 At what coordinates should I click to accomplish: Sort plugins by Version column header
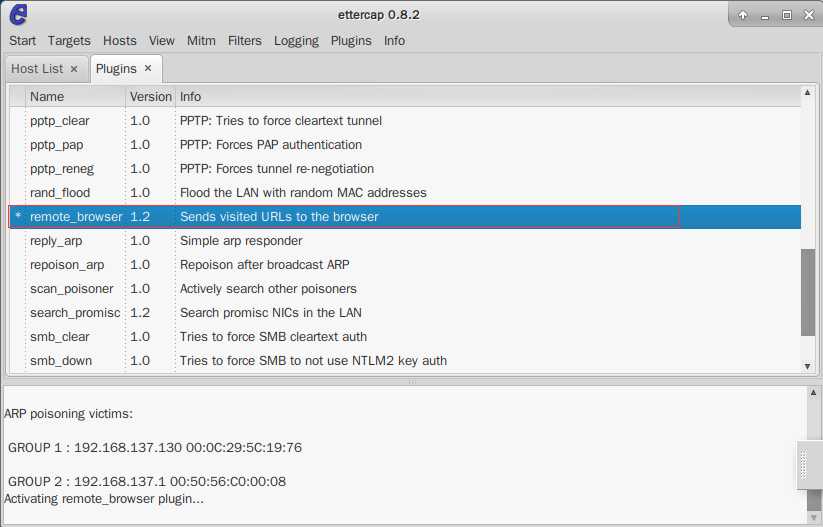(x=151, y=97)
